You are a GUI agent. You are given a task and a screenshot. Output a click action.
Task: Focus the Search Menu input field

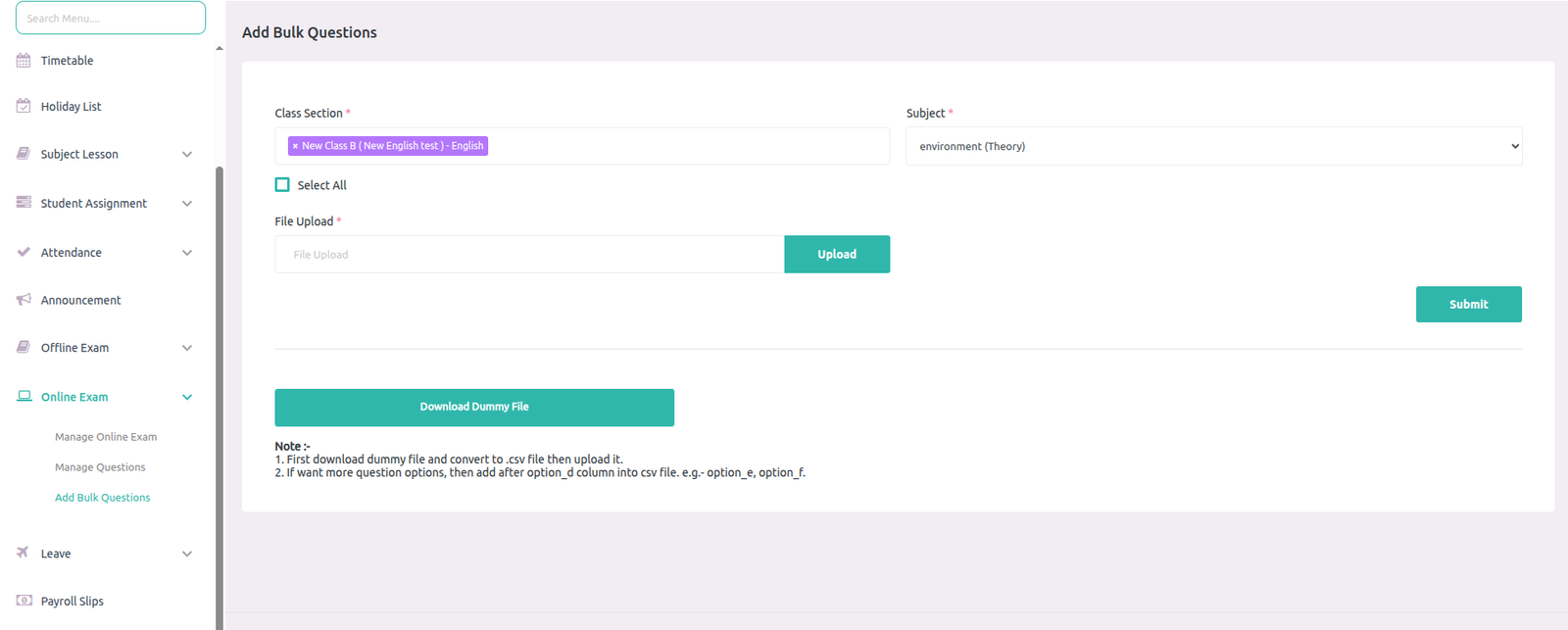(111, 18)
